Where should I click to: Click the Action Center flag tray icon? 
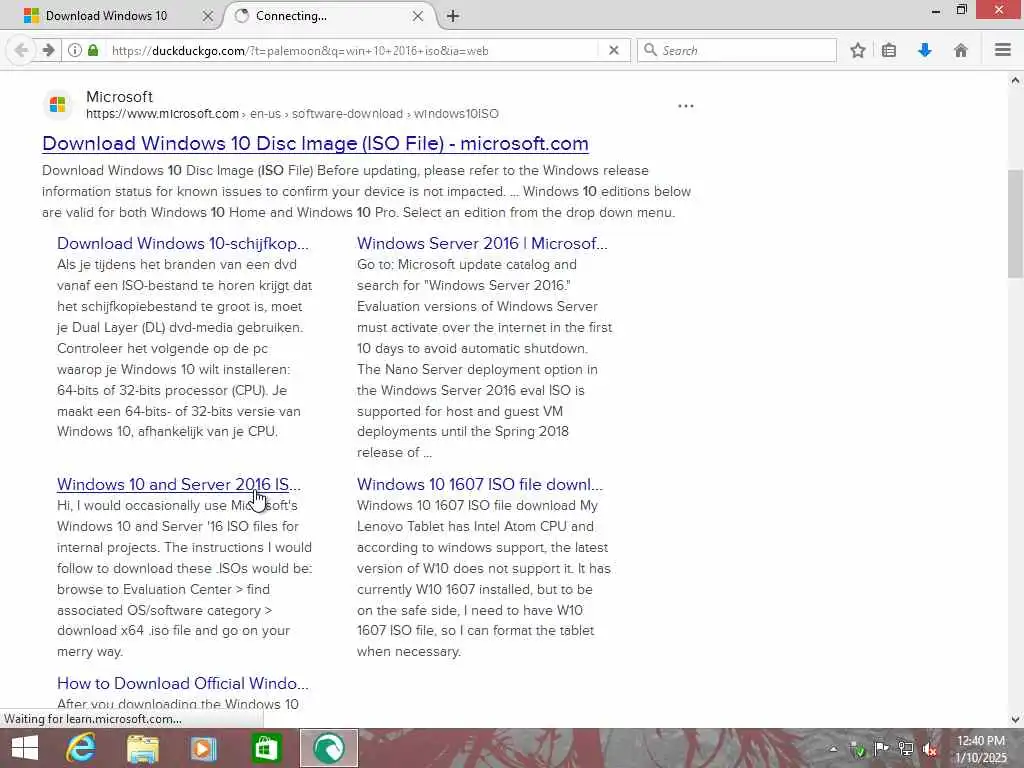pyautogui.click(x=881, y=749)
